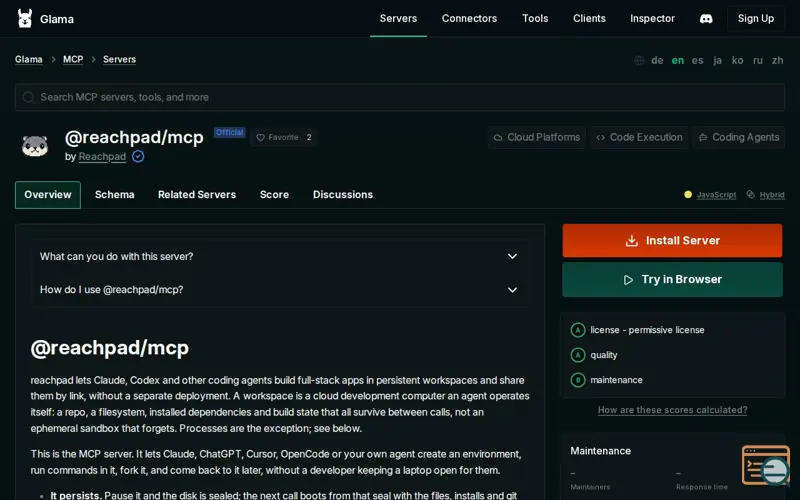
Task: Click the Try in Browser button
Action: tap(672, 280)
